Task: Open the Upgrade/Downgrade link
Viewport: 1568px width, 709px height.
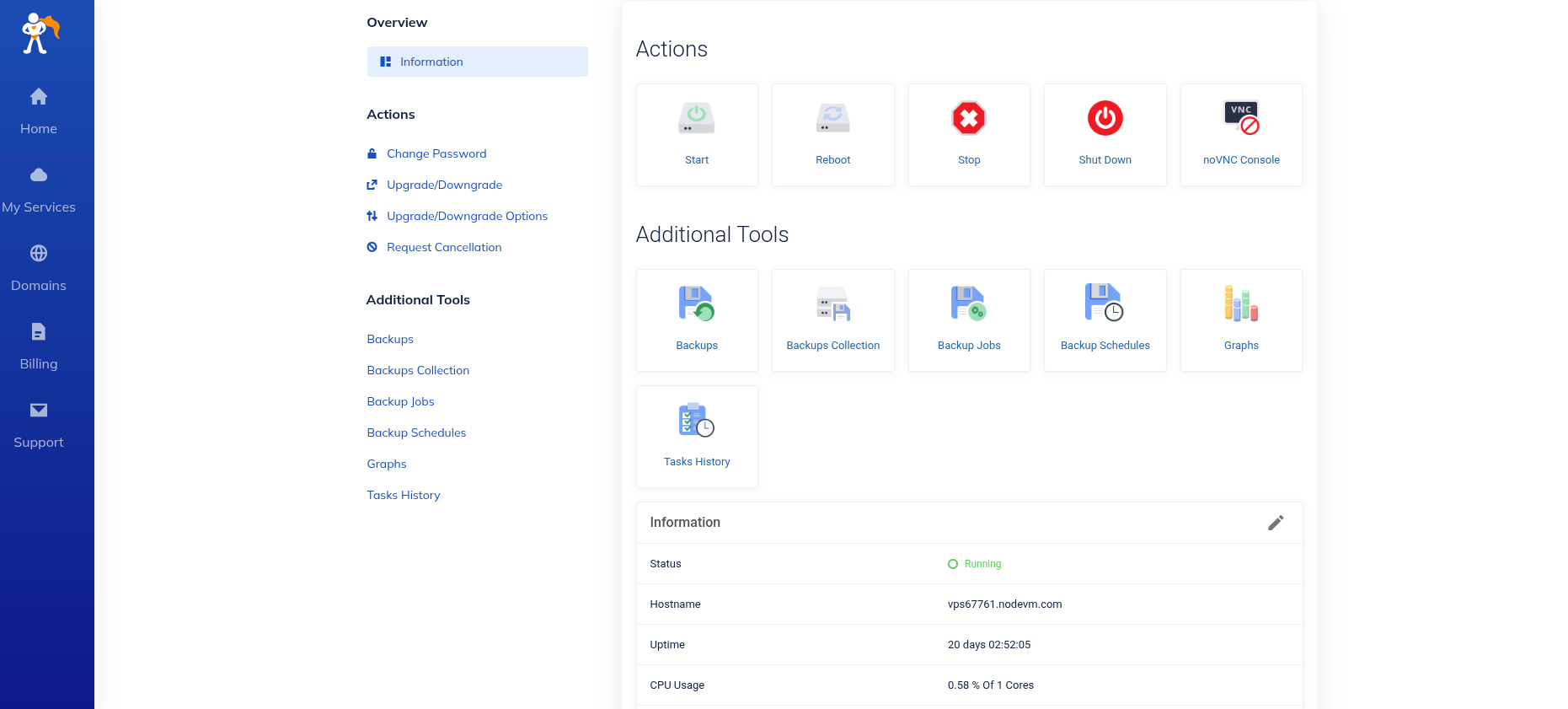Action: pos(444,185)
